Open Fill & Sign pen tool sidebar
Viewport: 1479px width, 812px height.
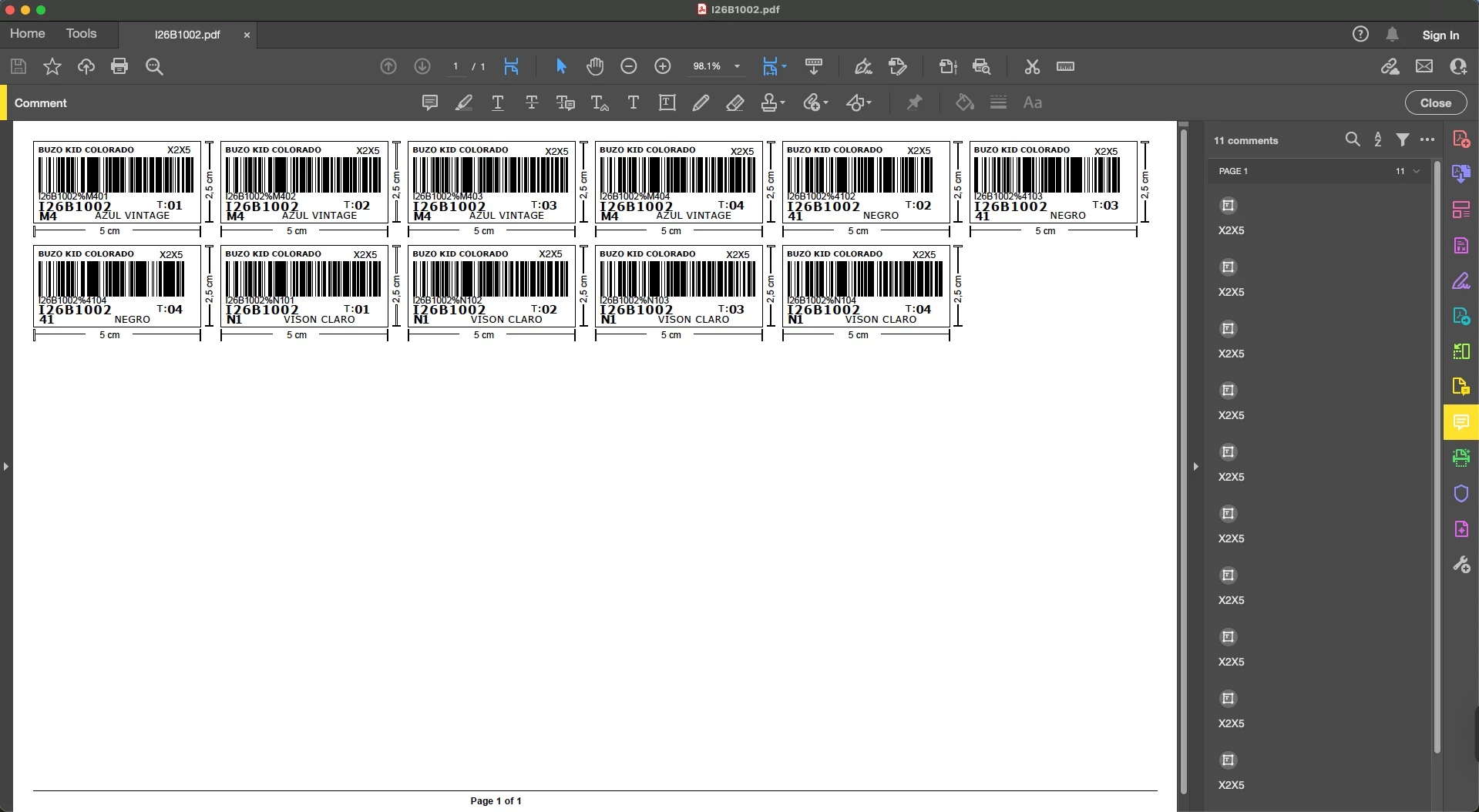[x=1461, y=280]
